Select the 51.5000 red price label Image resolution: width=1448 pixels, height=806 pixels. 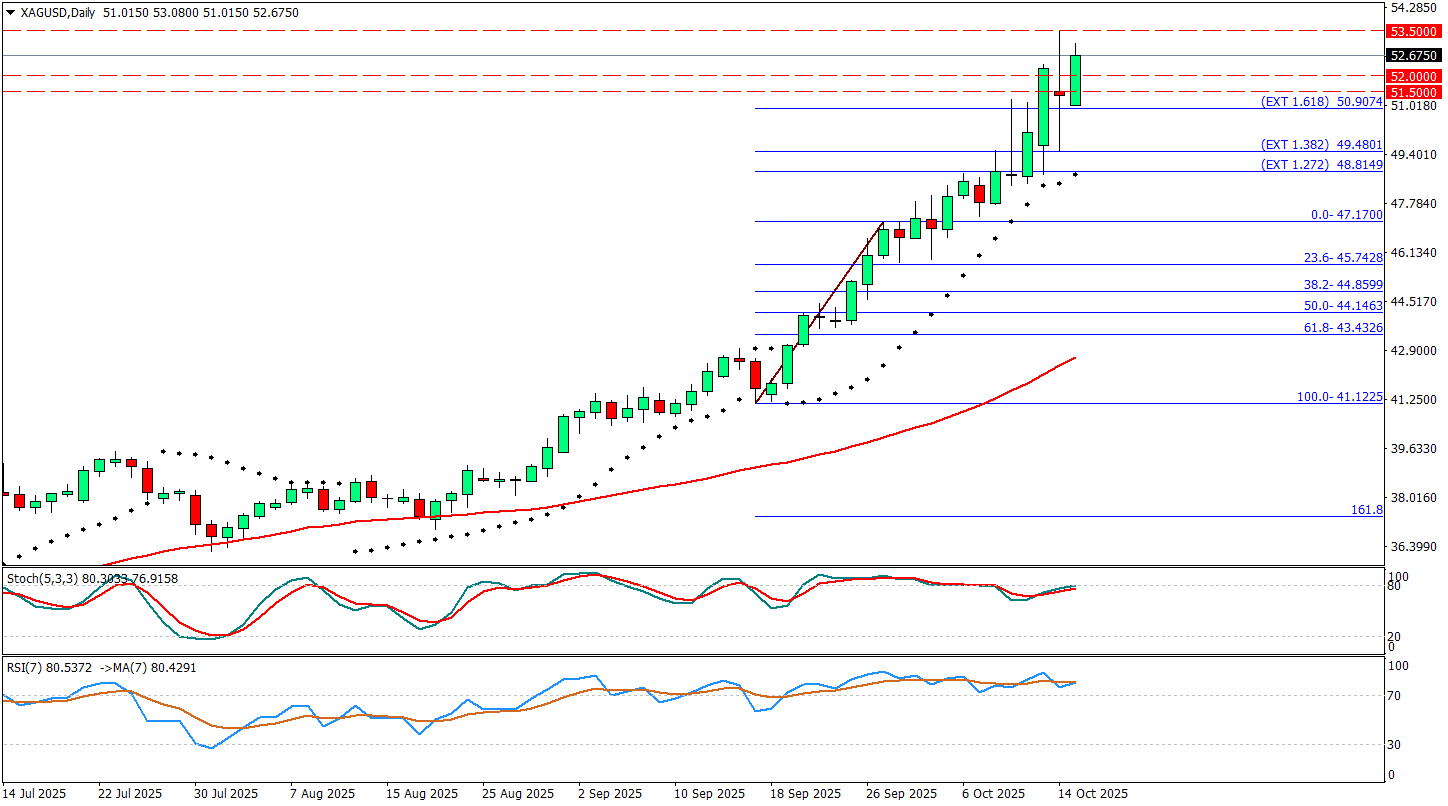[1413, 92]
